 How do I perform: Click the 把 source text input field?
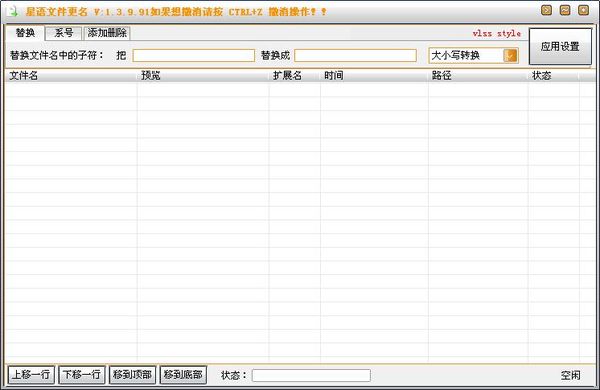[x=194, y=55]
